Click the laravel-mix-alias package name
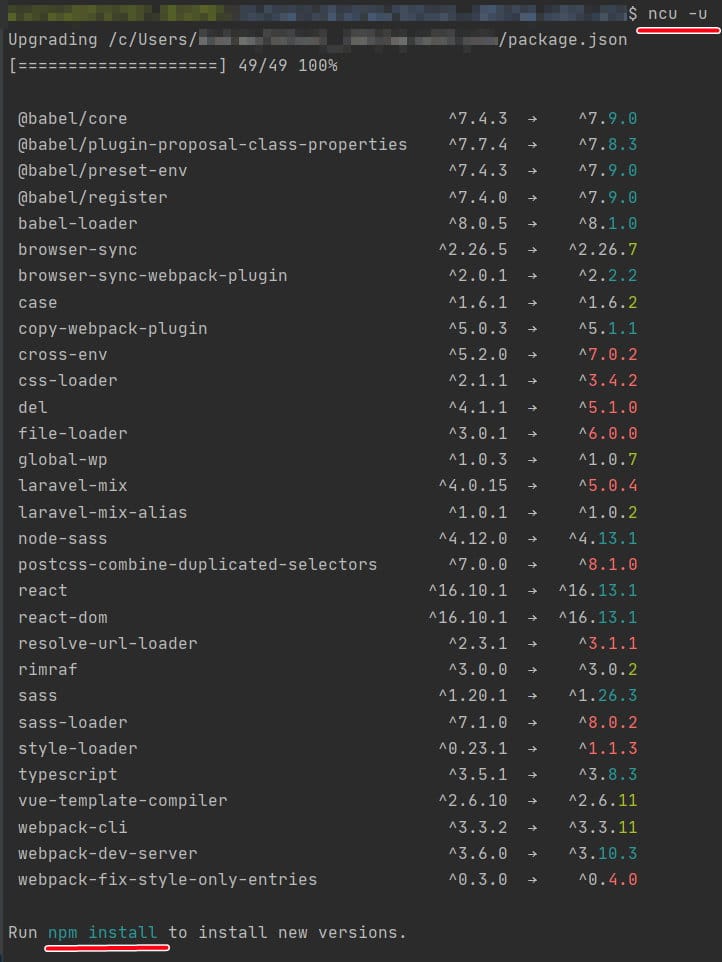Image resolution: width=722 pixels, height=962 pixels. tap(102, 512)
